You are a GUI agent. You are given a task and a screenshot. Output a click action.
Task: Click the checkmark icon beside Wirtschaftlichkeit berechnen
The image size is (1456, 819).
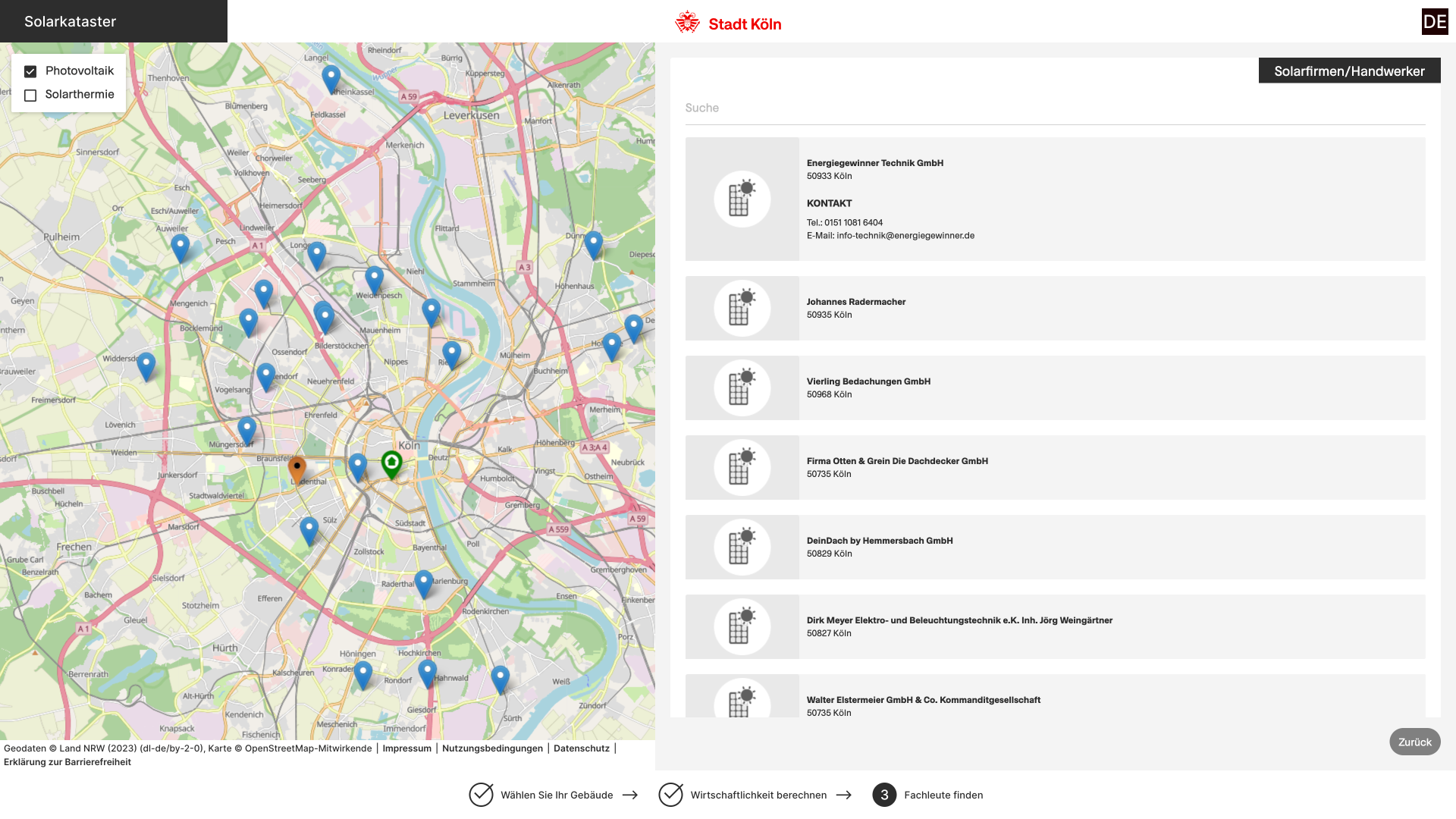(670, 794)
